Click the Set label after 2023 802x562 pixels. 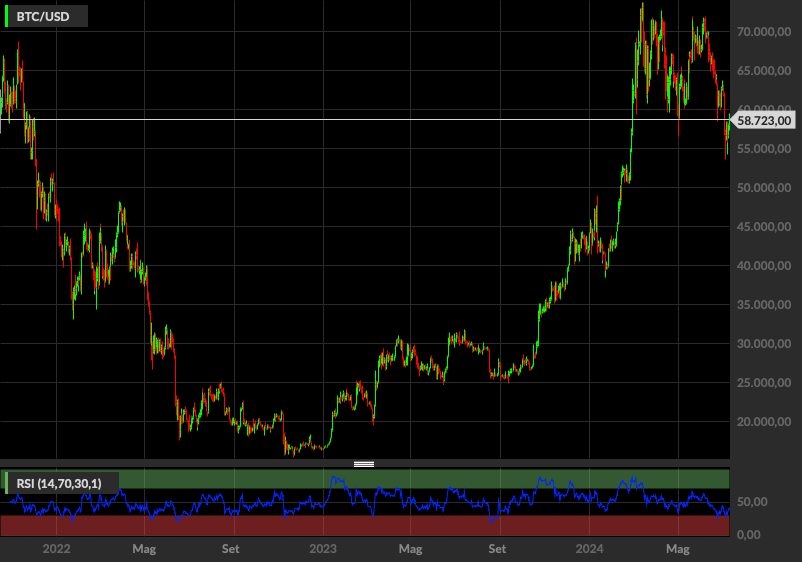tap(497, 549)
